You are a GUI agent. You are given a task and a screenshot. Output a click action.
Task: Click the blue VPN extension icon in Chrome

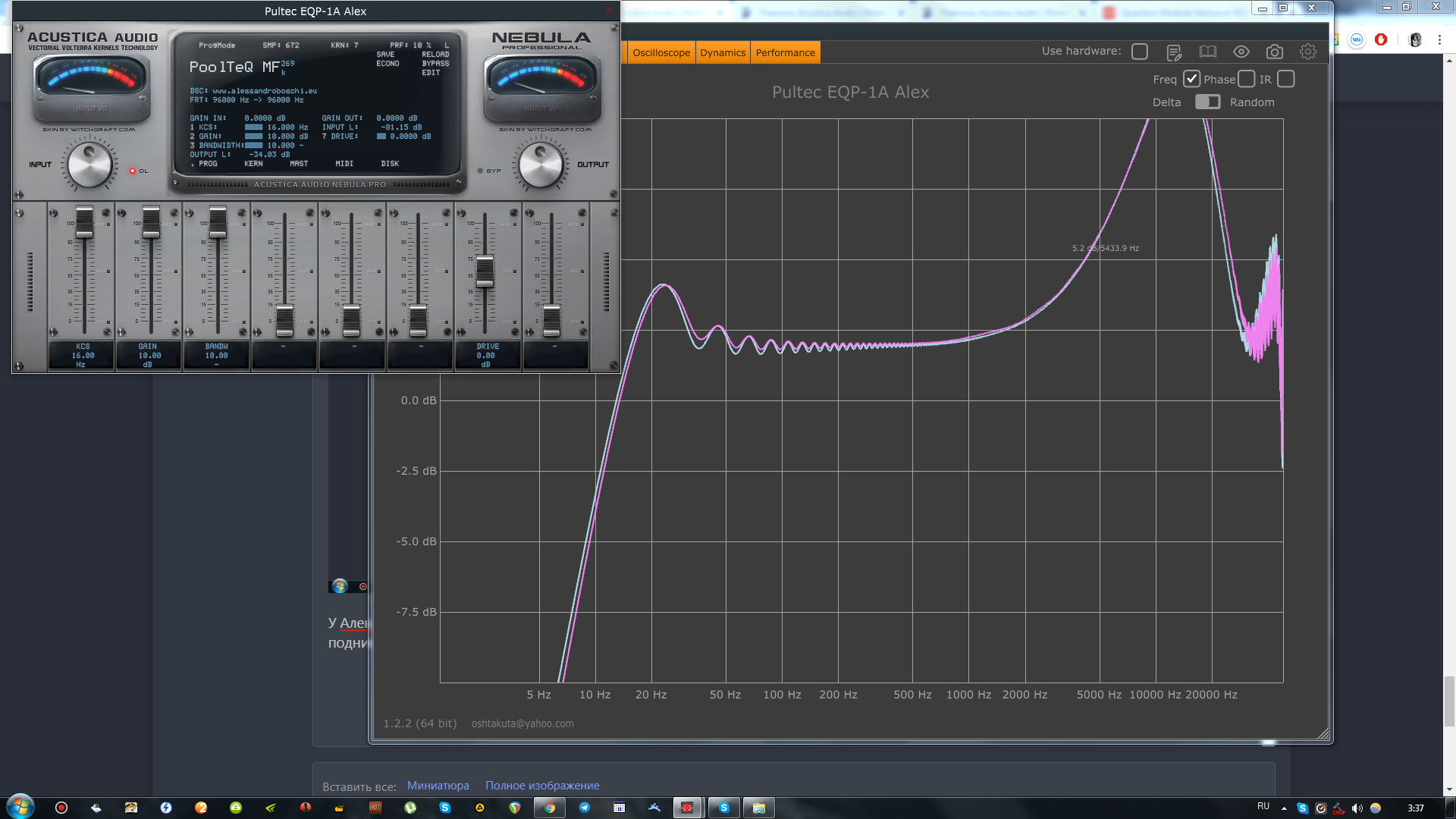pos(1357,39)
